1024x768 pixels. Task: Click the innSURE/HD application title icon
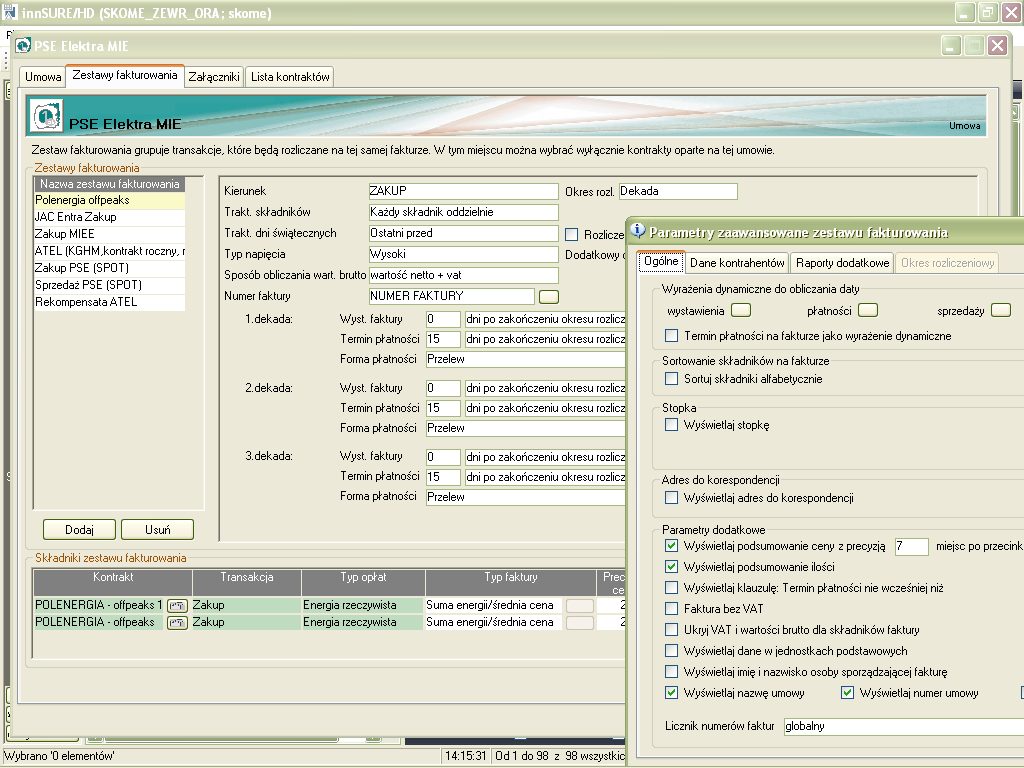(x=10, y=12)
